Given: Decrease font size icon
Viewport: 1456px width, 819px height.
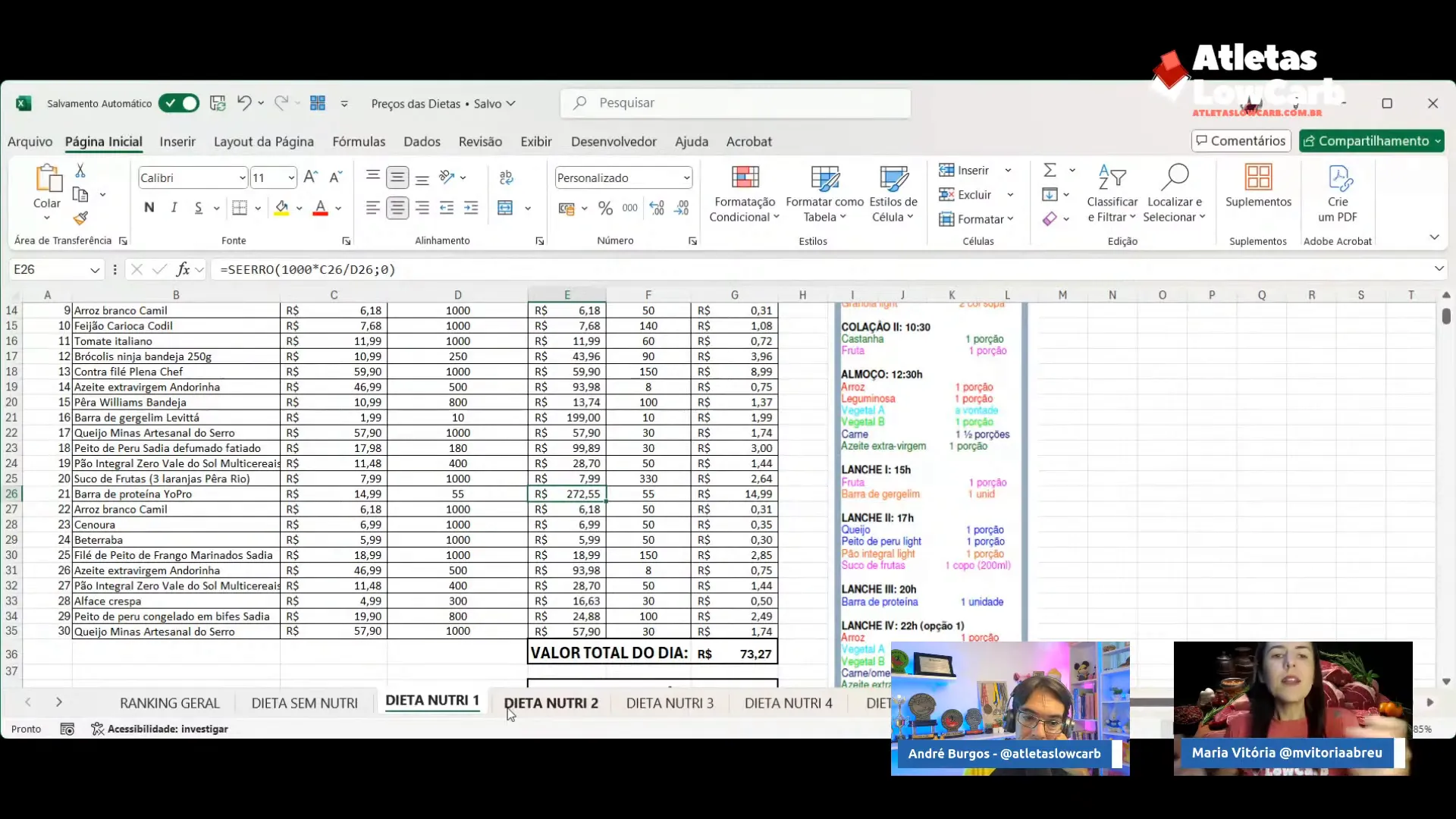Looking at the screenshot, I should click(x=336, y=177).
